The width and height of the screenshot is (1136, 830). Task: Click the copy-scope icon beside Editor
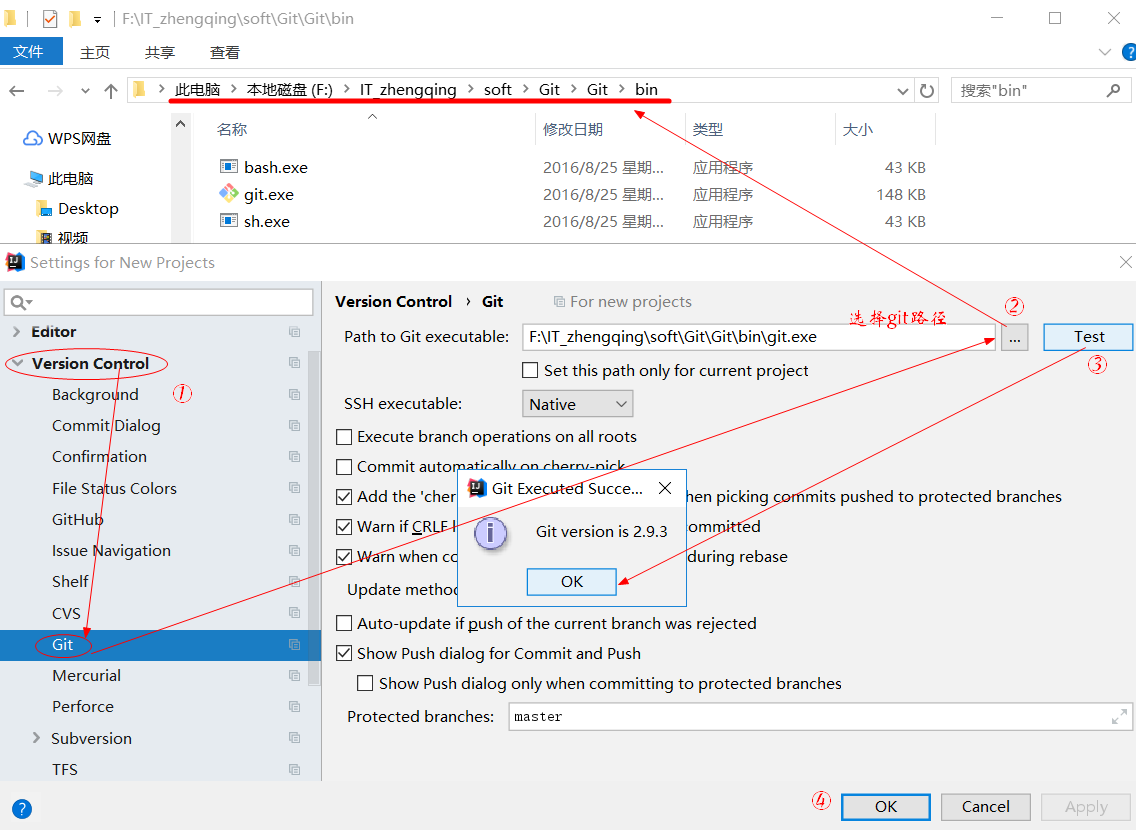click(x=295, y=332)
